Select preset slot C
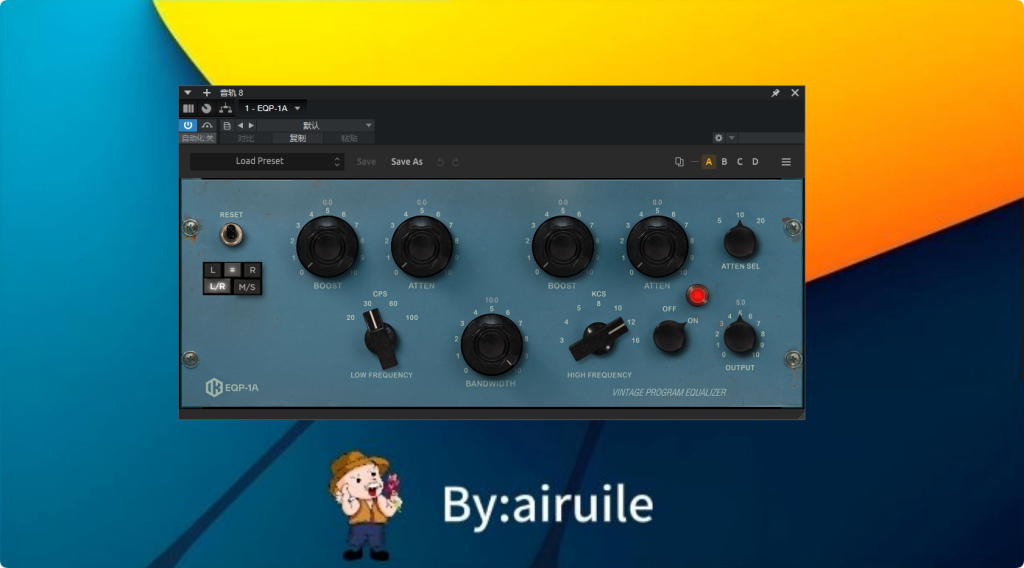This screenshot has width=1024, height=568. [740, 162]
